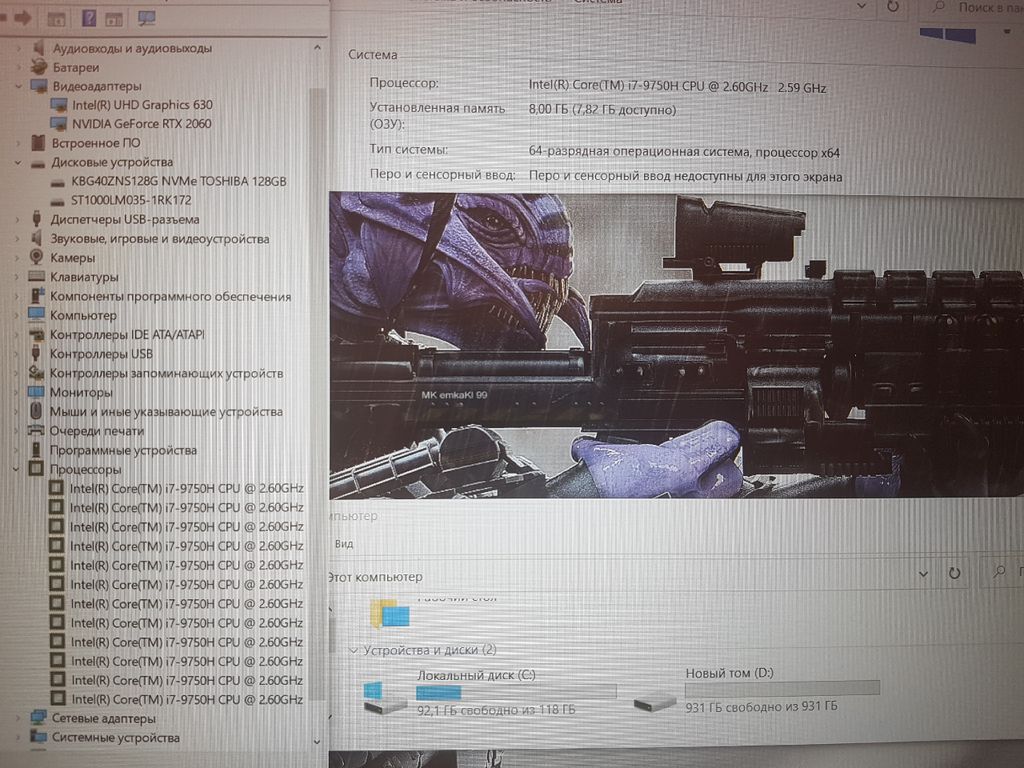Click the network icon beside Сетевые адаптеры
Image resolution: width=1024 pixels, height=768 pixels.
tap(39, 718)
